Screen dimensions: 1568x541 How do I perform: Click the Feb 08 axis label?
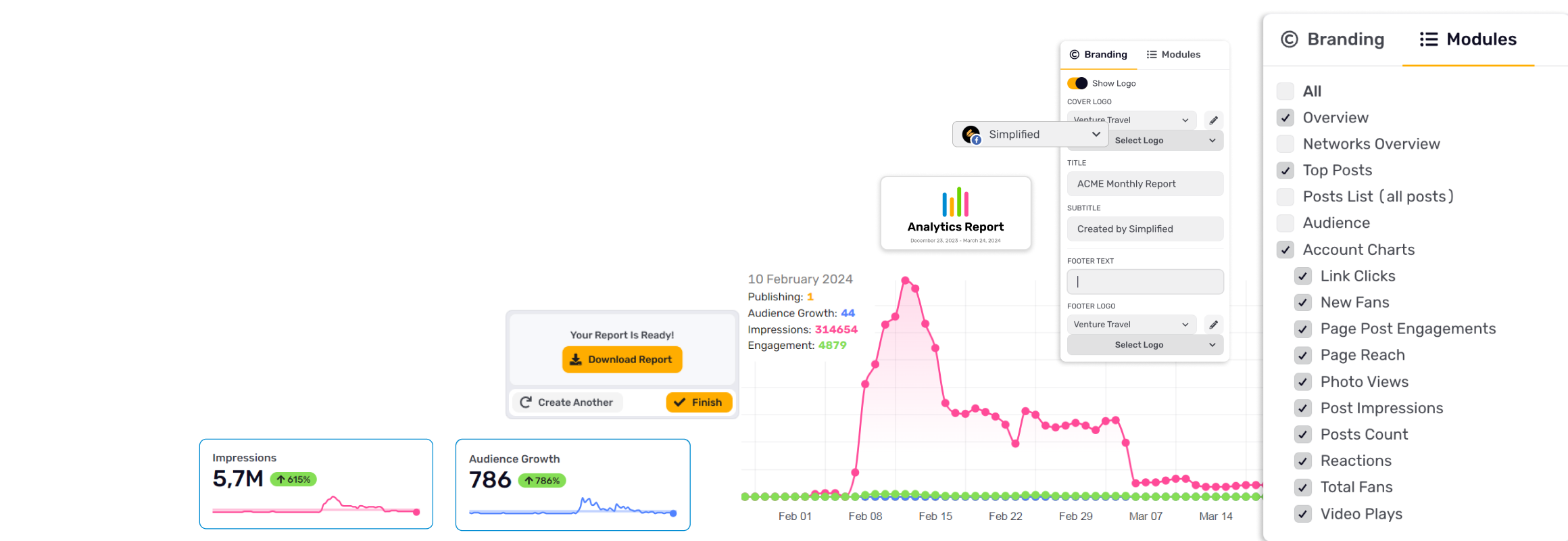[865, 517]
